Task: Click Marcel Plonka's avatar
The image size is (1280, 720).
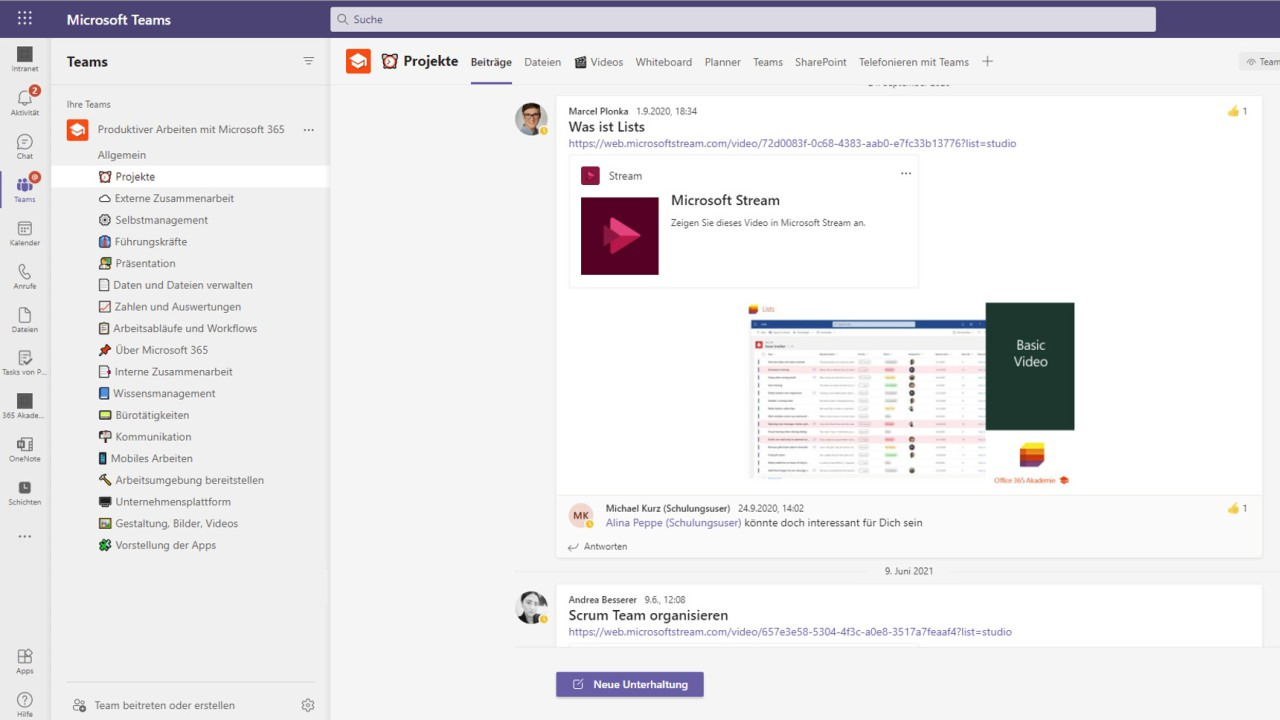Action: (x=531, y=119)
